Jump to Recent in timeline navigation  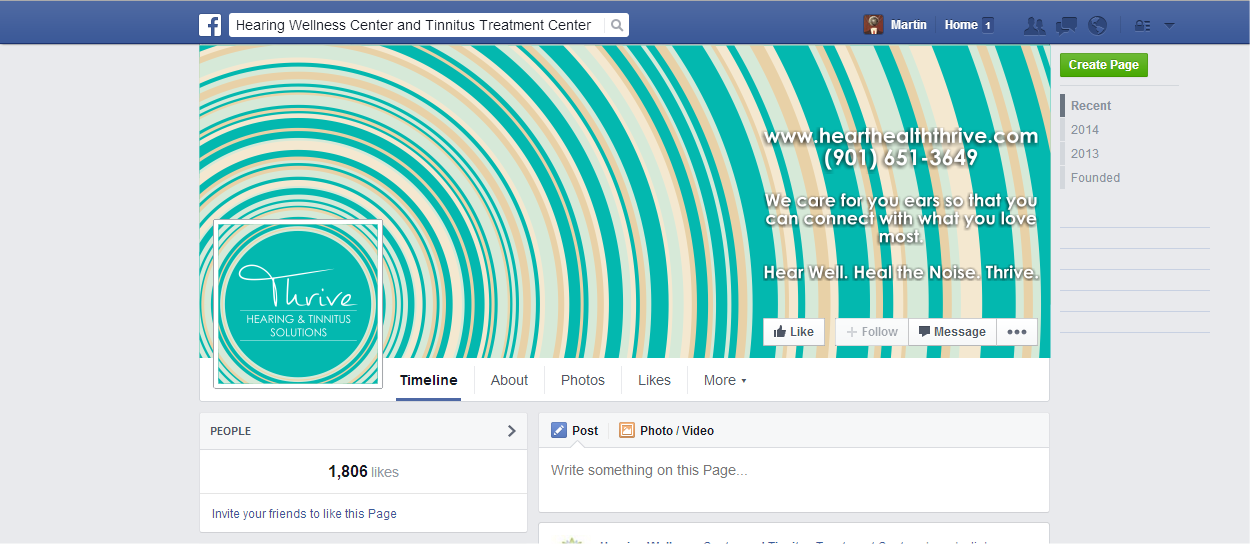click(1091, 105)
